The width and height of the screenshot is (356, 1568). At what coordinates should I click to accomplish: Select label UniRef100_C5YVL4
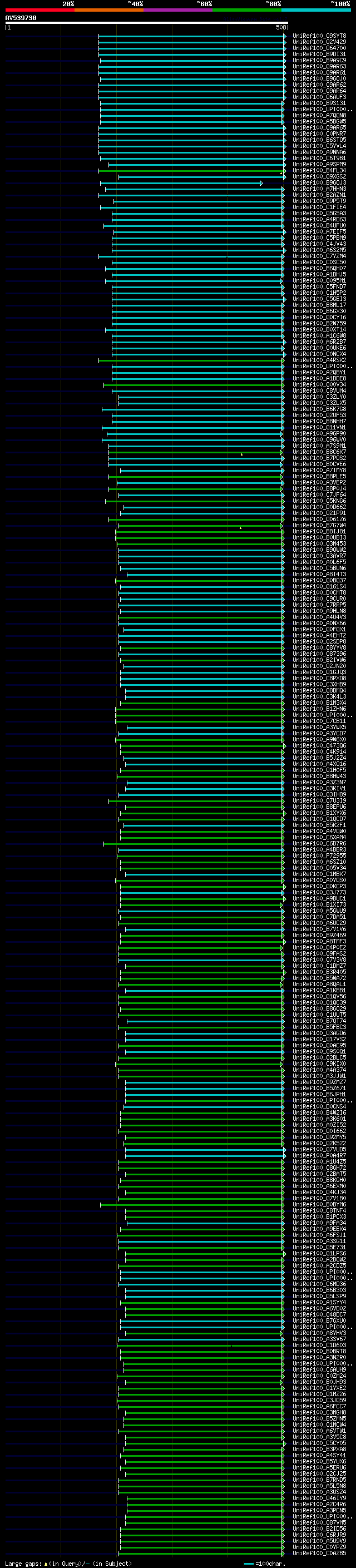coord(319,146)
